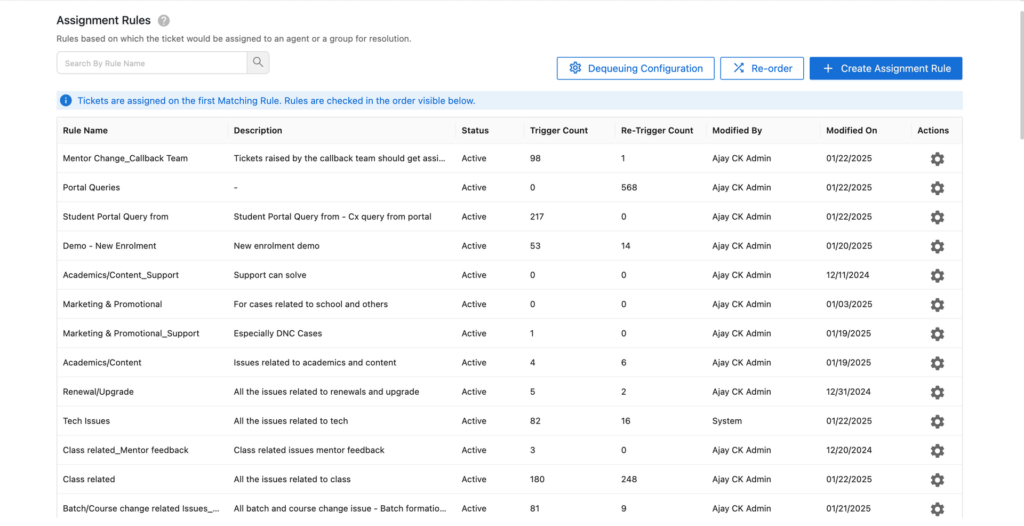Click Modified On date 01/20/2025
Image resolution: width=1024 pixels, height=526 pixels.
click(x=849, y=246)
